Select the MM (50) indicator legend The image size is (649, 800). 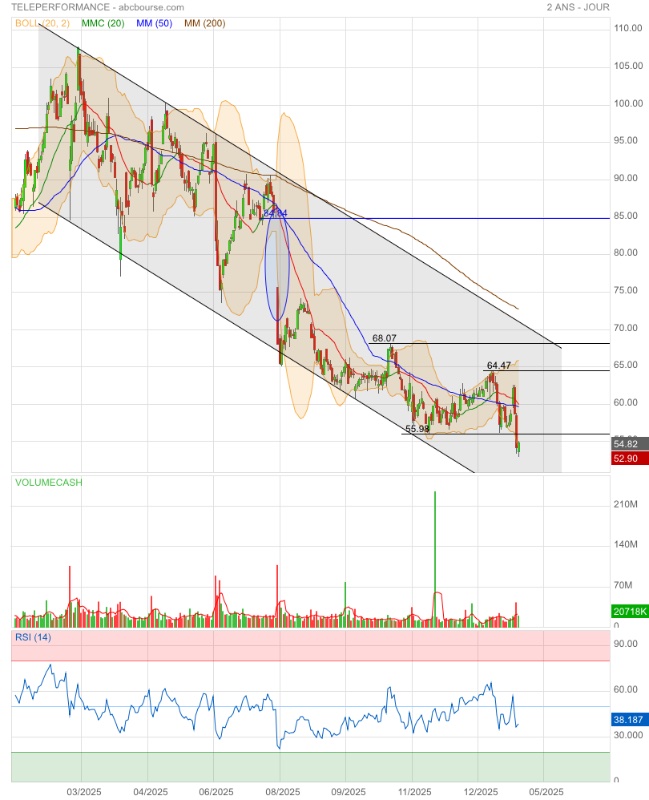pos(154,23)
